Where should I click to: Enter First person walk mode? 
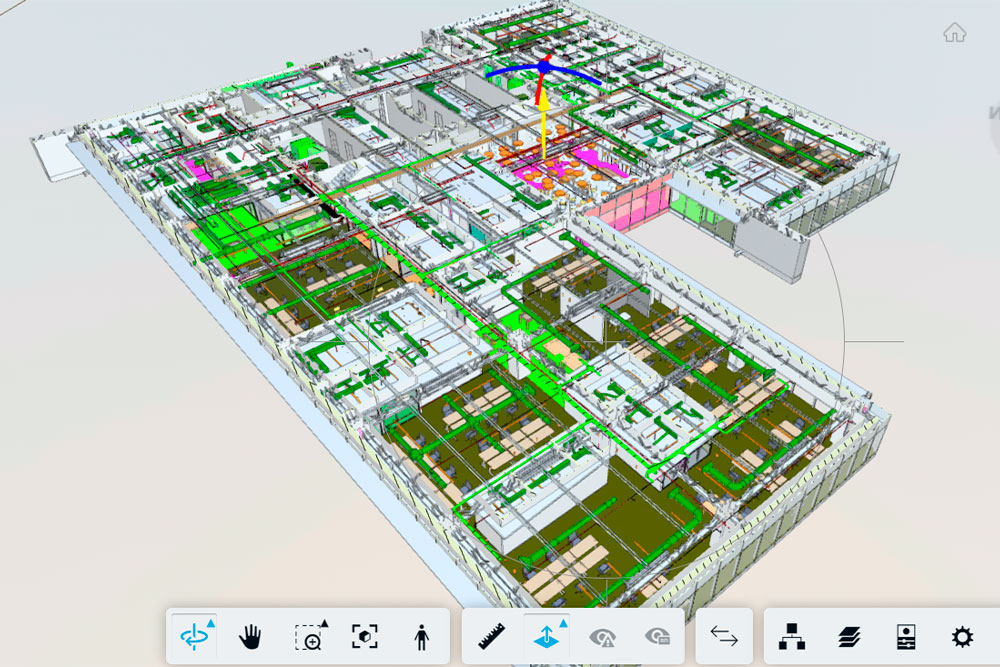[421, 636]
